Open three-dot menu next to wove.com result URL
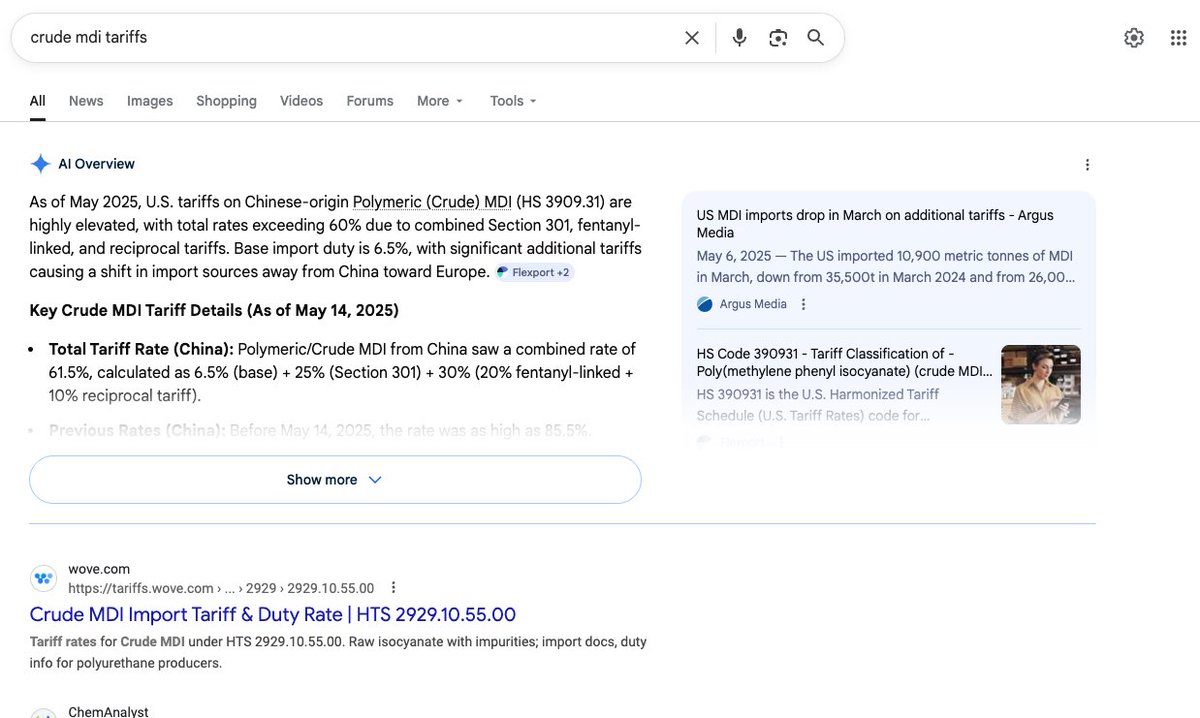1200x718 pixels. click(393, 588)
